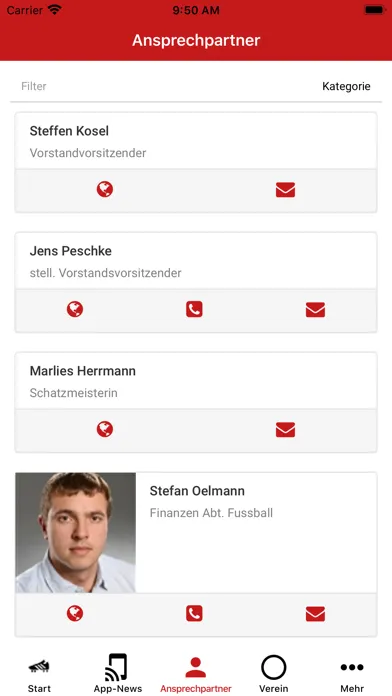
Task: Switch to the Start tab
Action: coord(39,676)
